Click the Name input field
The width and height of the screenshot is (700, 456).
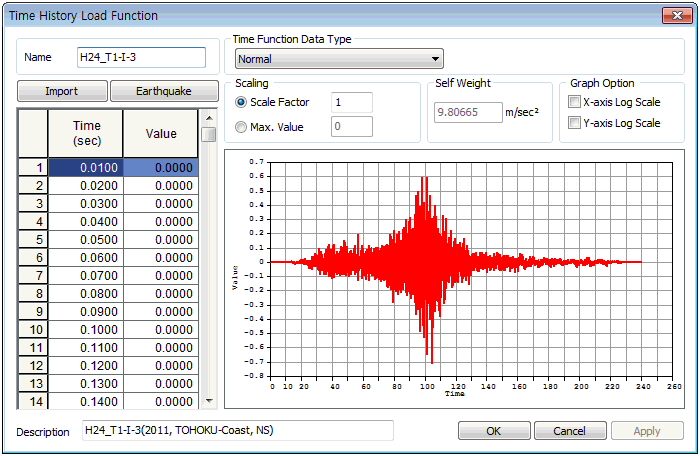tap(141, 58)
